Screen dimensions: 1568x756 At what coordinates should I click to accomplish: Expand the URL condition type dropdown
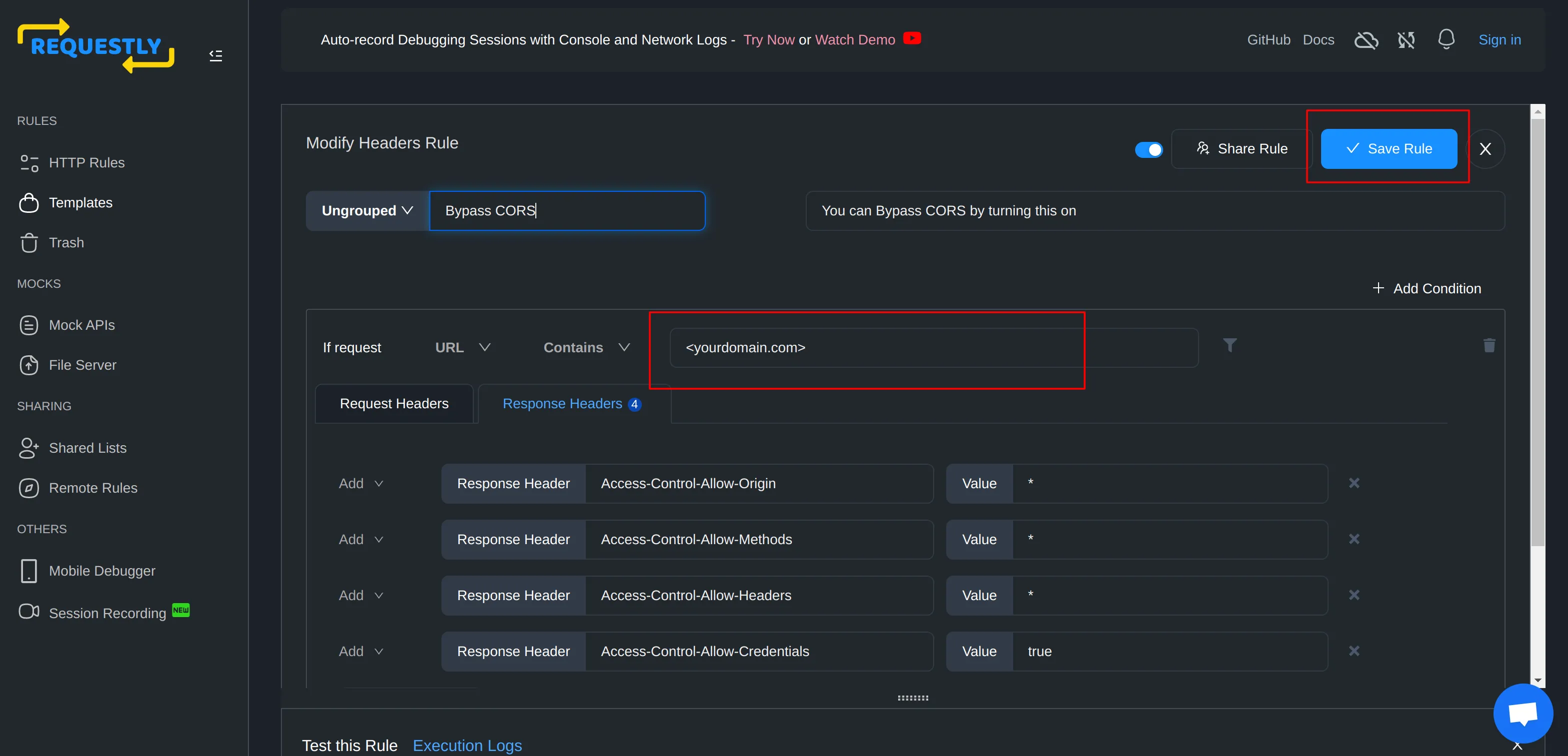463,346
